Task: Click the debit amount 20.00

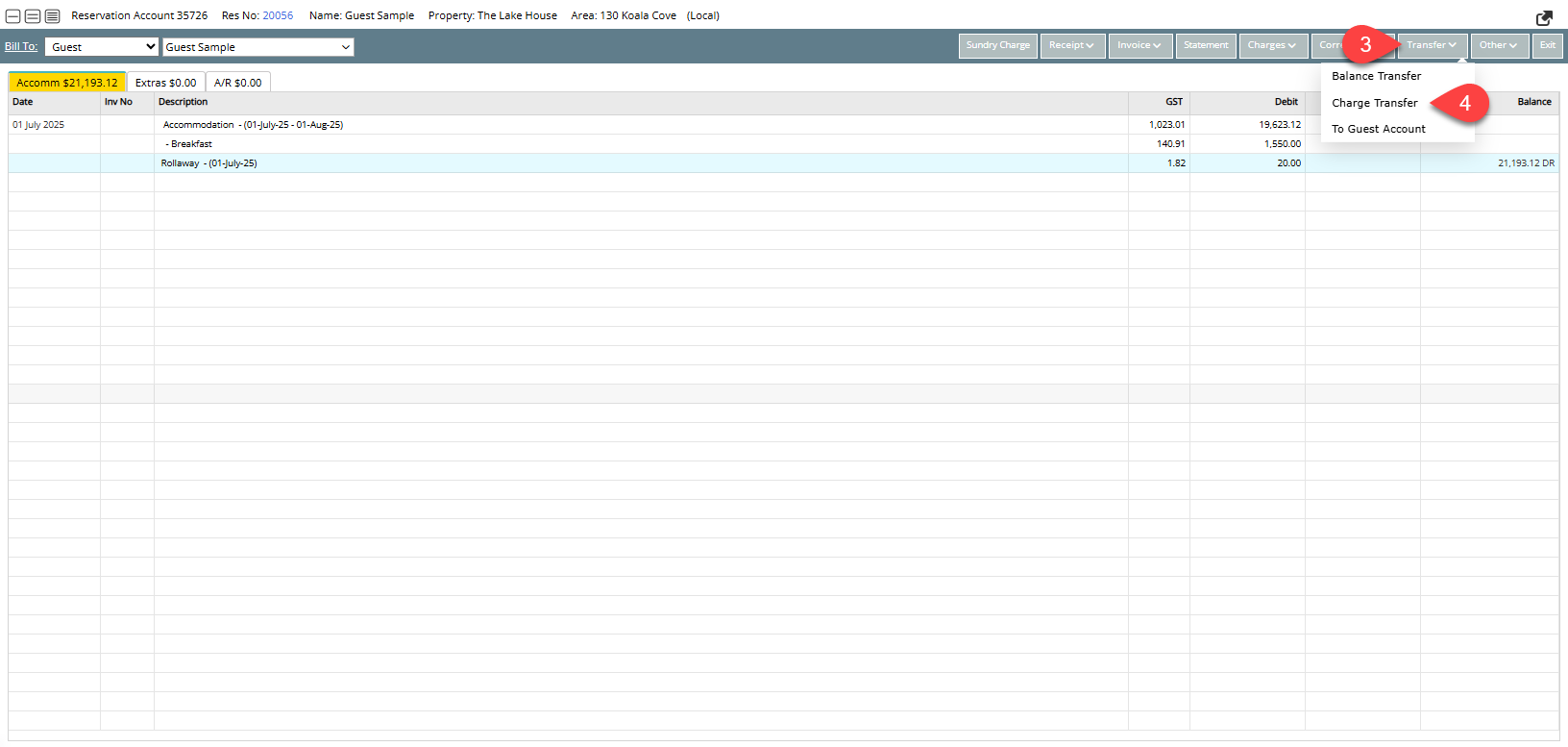Action: tap(1289, 163)
